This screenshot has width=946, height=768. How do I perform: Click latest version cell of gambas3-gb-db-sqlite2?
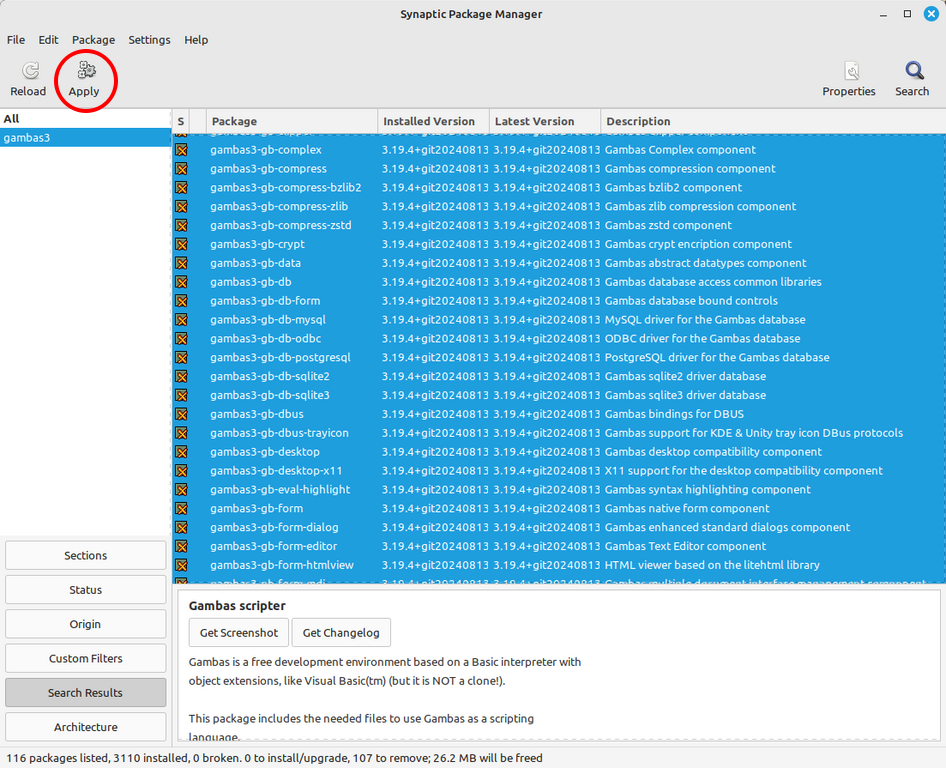click(x=547, y=376)
